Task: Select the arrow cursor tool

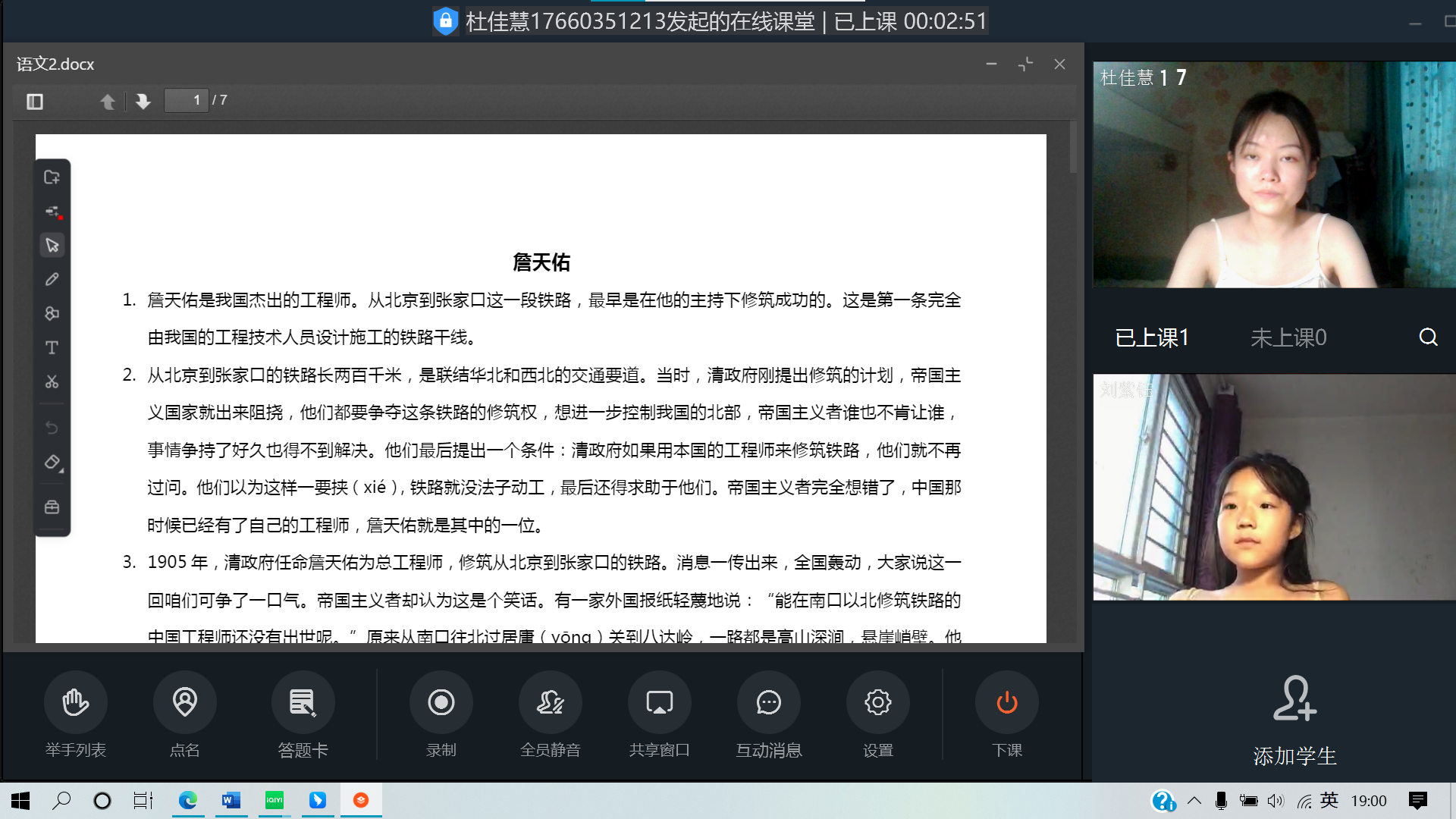Action: [x=52, y=245]
